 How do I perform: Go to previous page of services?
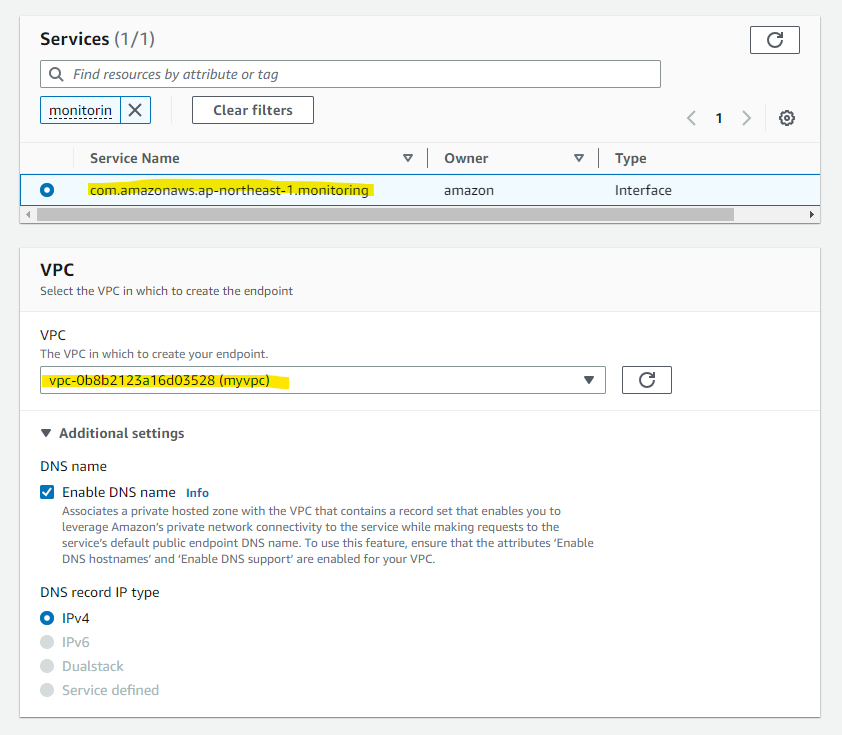point(692,118)
